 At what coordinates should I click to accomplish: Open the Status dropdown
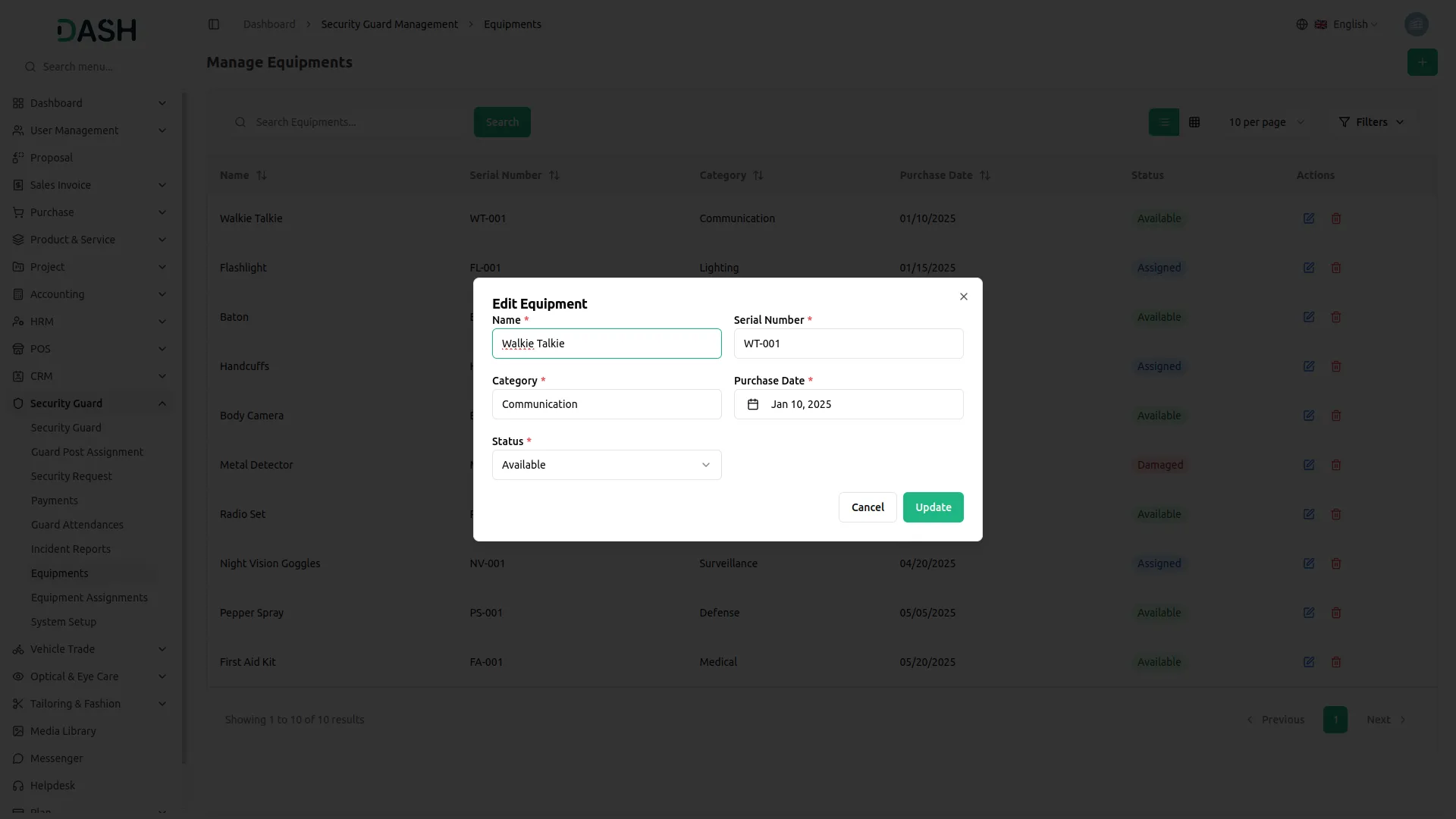coord(606,465)
